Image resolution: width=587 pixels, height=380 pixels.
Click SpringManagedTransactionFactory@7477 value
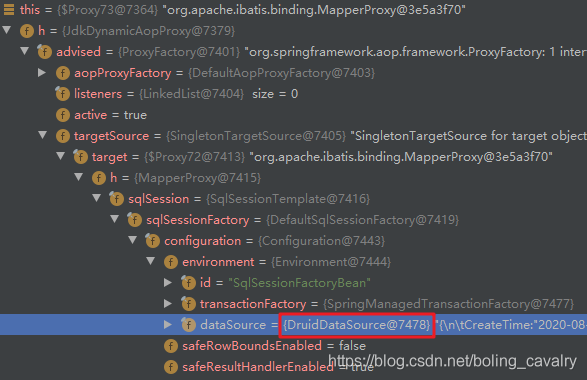coord(448,304)
